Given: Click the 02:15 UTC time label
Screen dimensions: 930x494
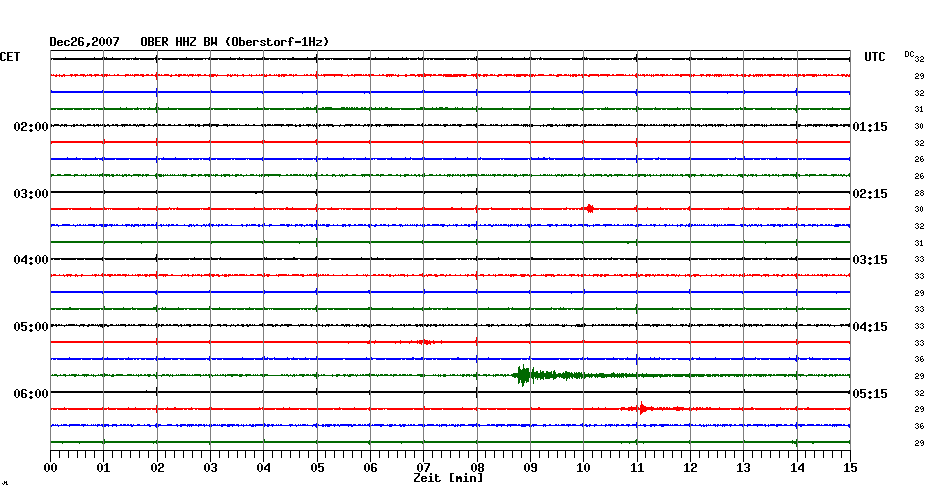Looking at the screenshot, I should [x=870, y=194].
